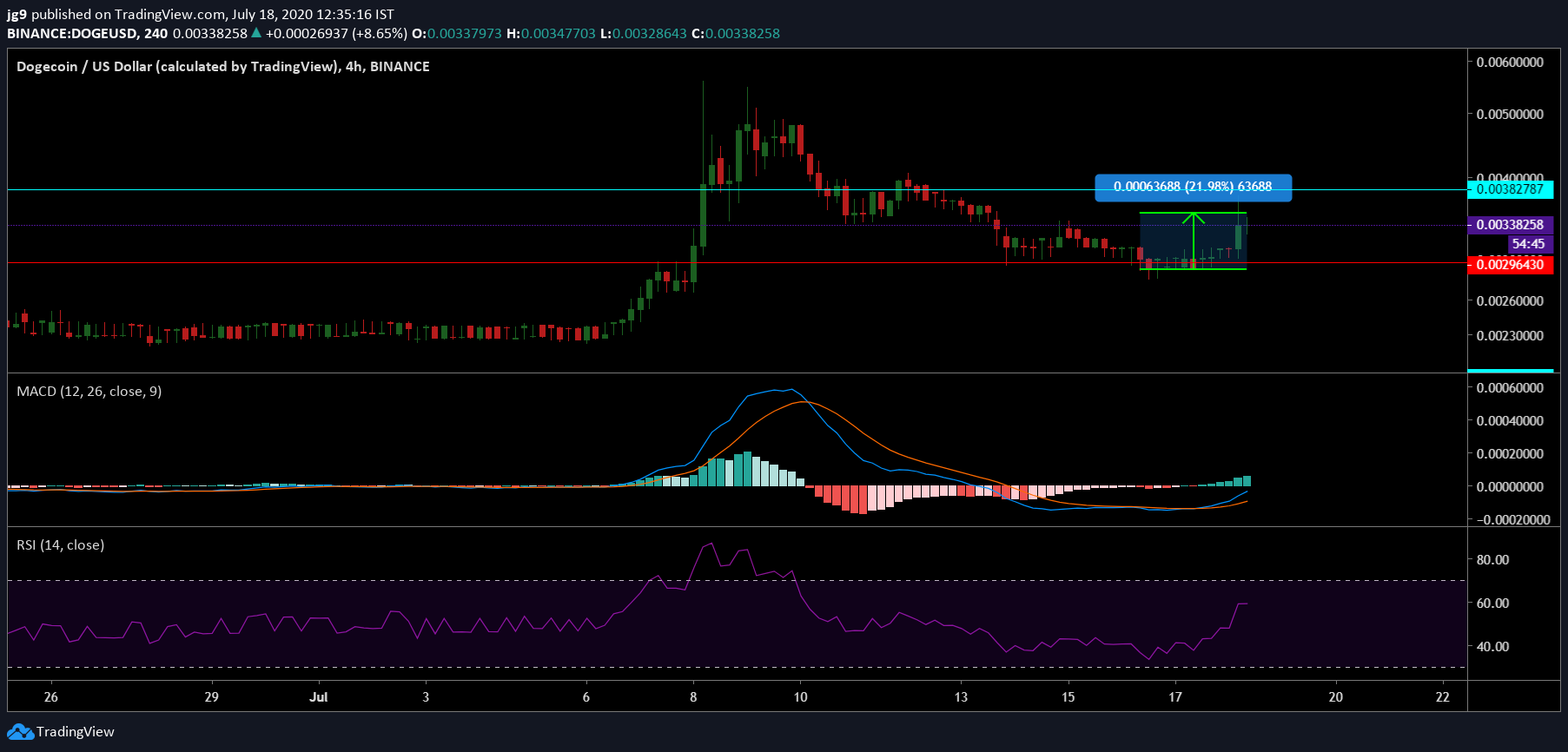Select the MACD (12, 26, close, 9) indicator label
Image resolution: width=1568 pixels, height=752 pixels.
point(89,392)
